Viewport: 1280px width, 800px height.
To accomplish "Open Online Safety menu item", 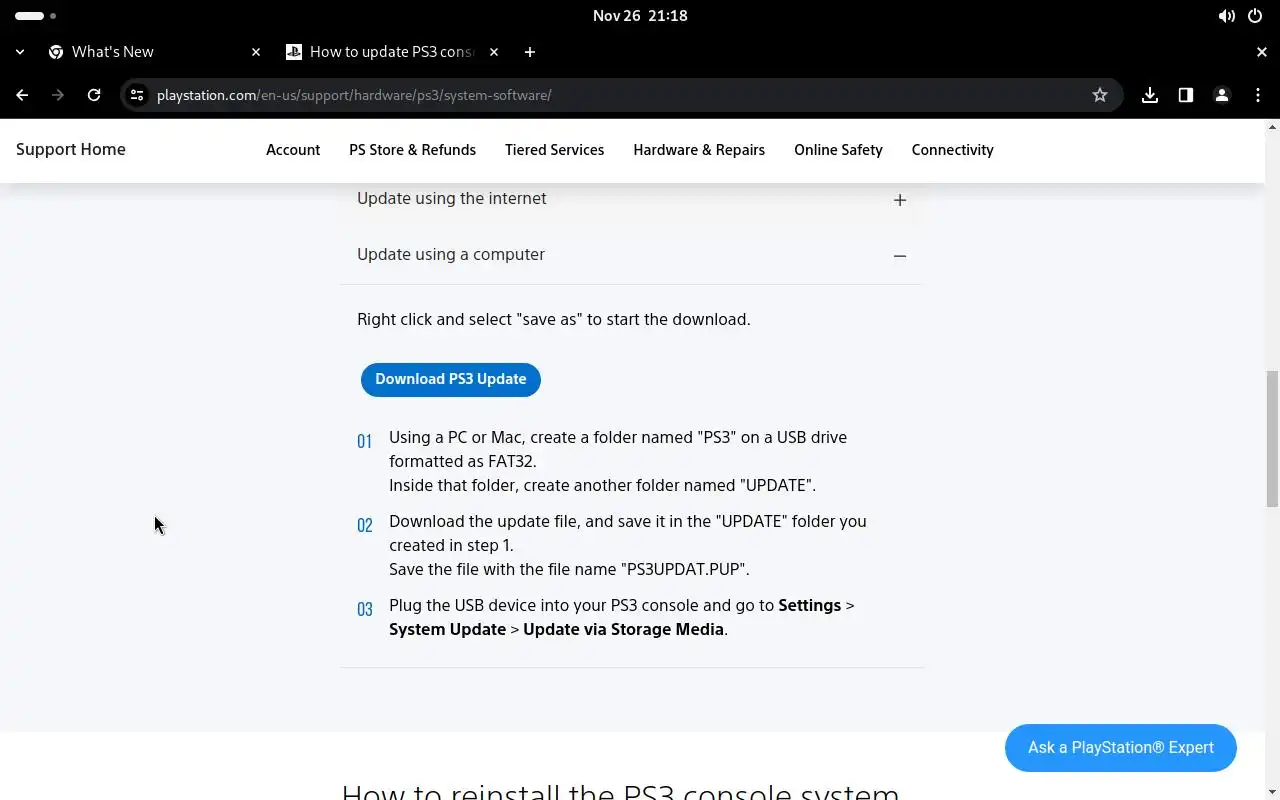I will tap(838, 150).
